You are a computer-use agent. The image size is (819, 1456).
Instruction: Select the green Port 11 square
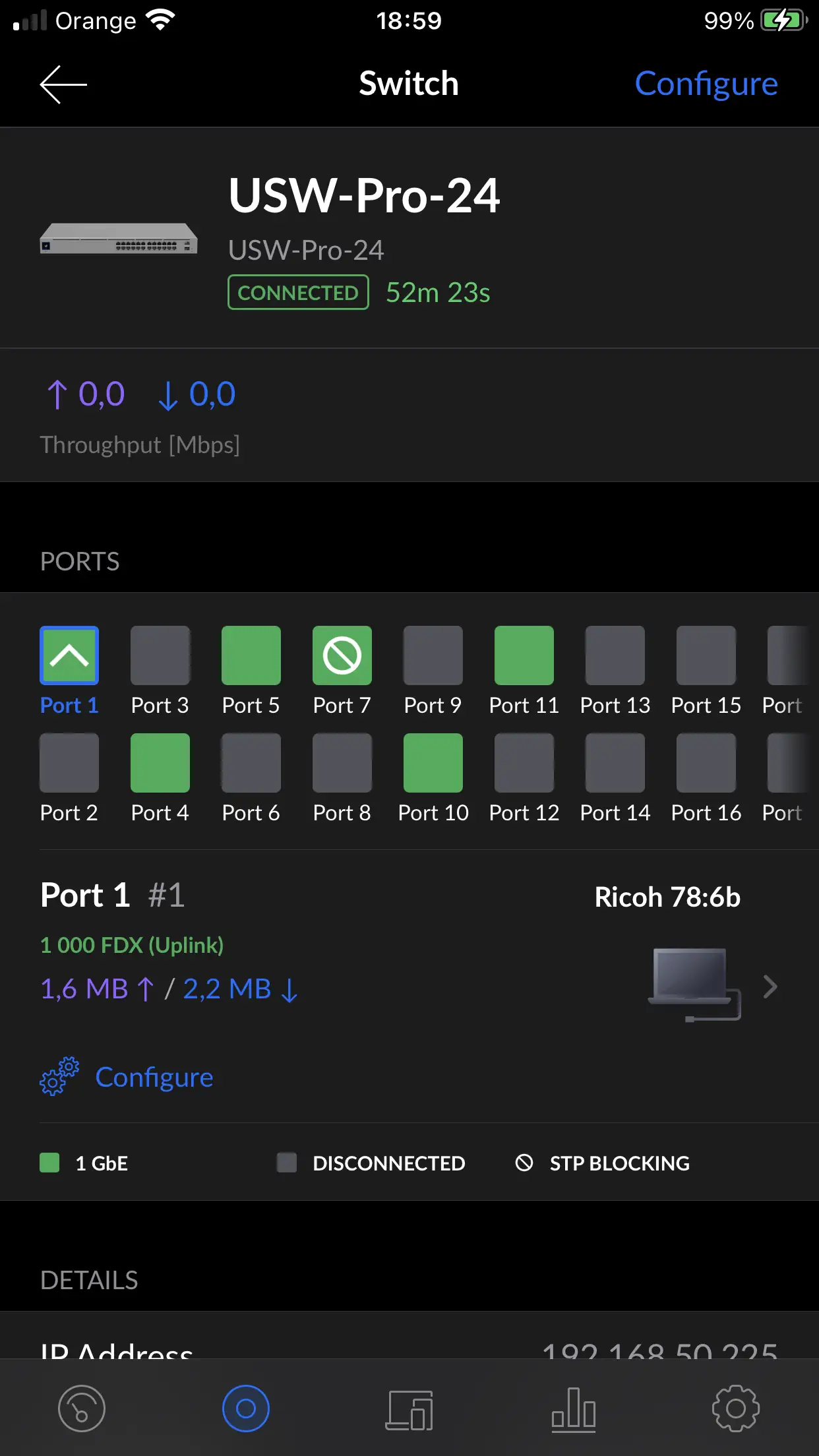point(524,655)
